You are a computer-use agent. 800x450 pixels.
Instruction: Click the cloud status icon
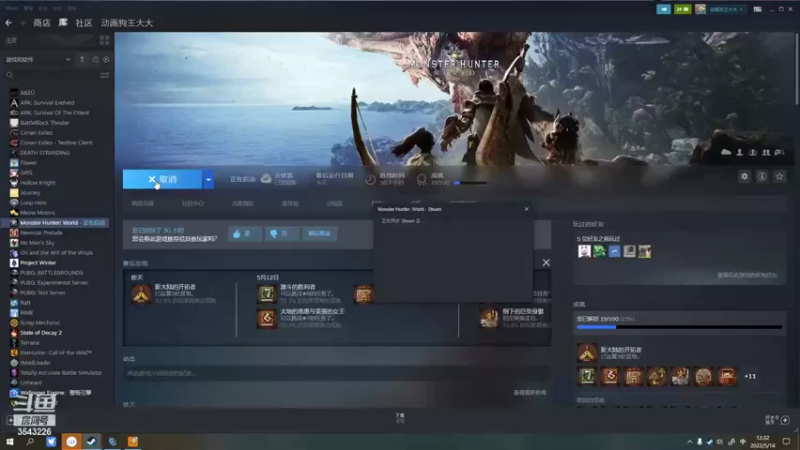click(x=266, y=179)
